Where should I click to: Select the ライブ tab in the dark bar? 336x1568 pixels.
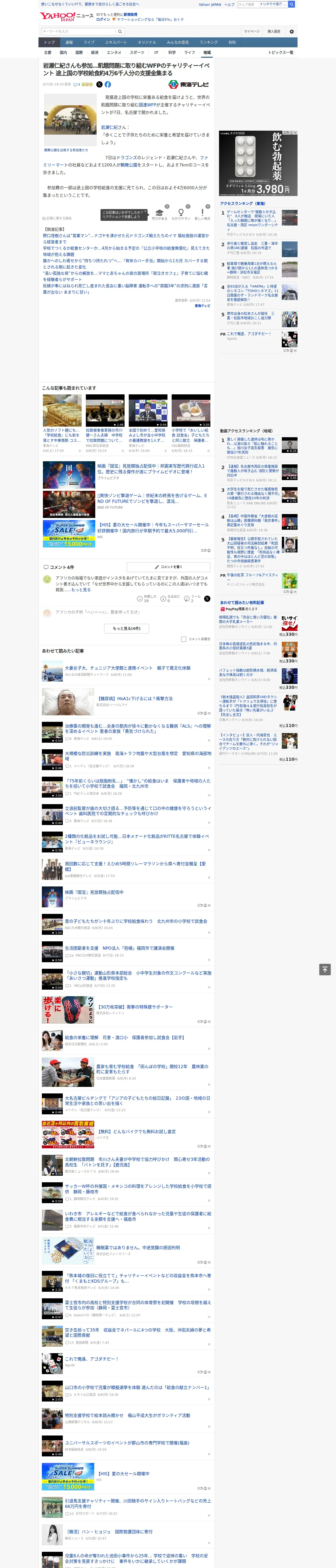click(89, 43)
